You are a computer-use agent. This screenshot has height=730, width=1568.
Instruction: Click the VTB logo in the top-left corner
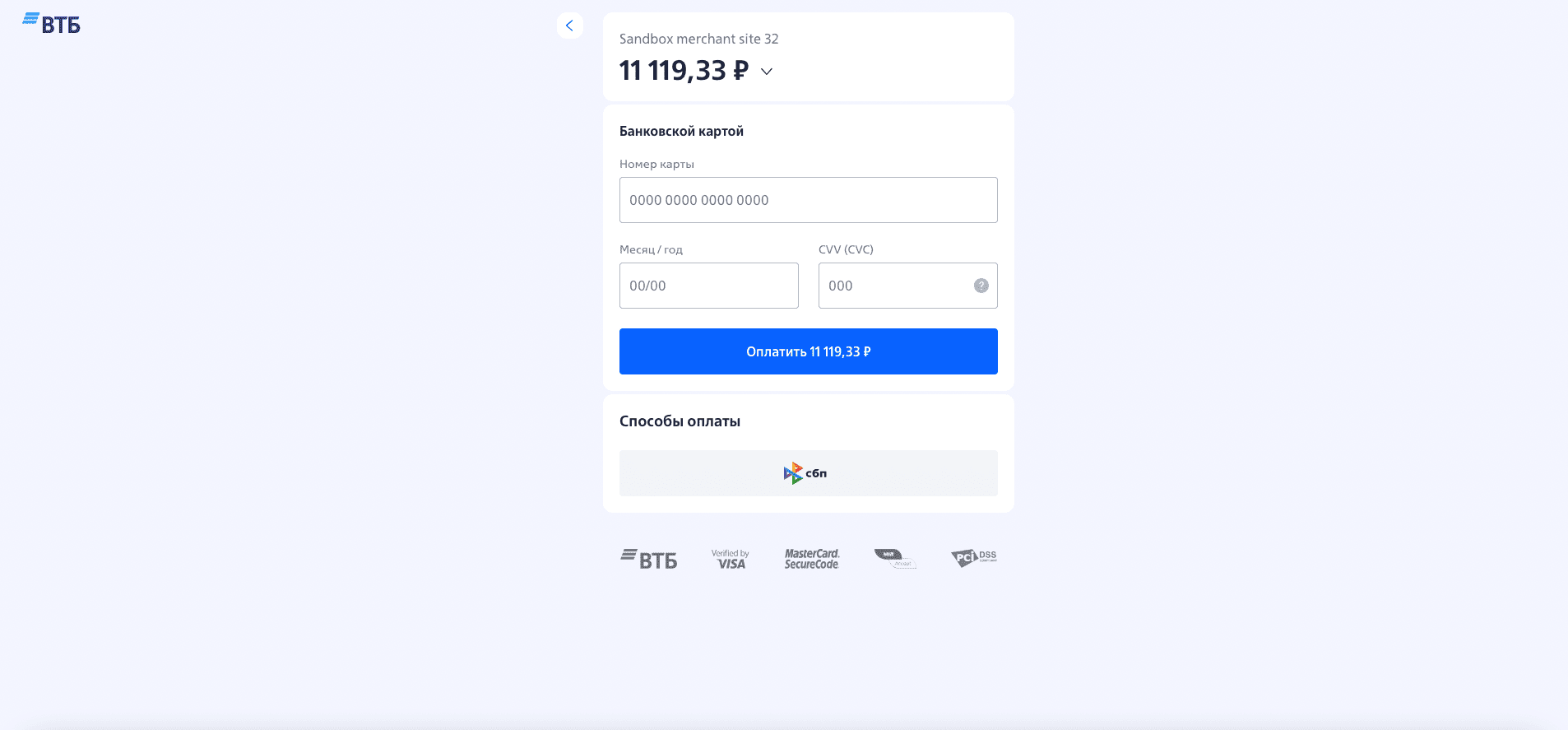click(51, 24)
